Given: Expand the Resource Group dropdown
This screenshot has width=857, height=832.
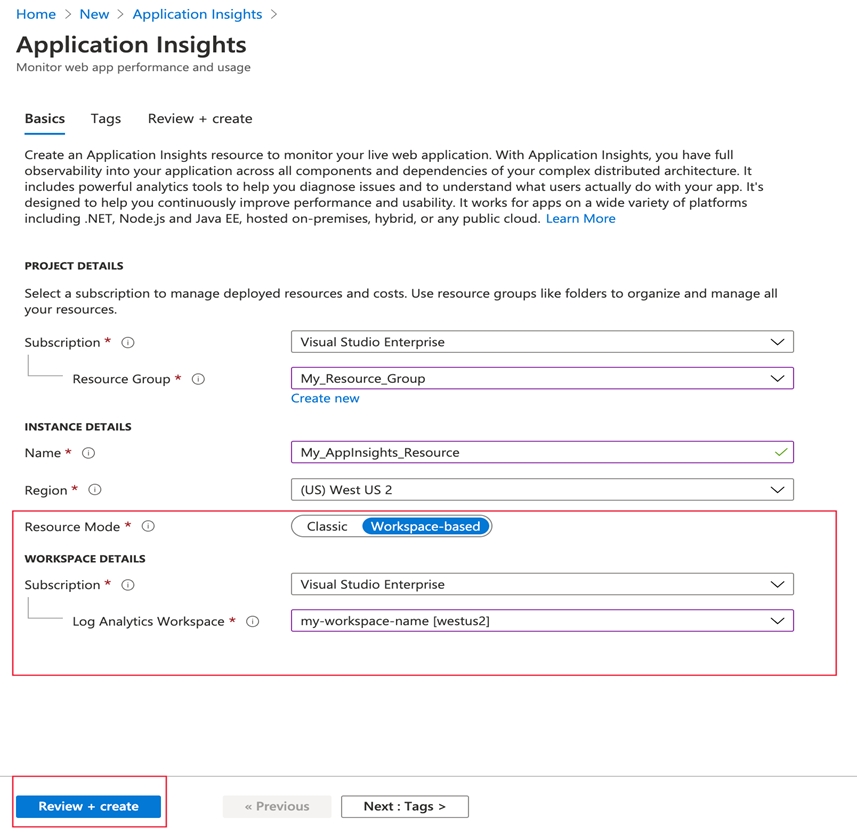Looking at the screenshot, I should [541, 378].
